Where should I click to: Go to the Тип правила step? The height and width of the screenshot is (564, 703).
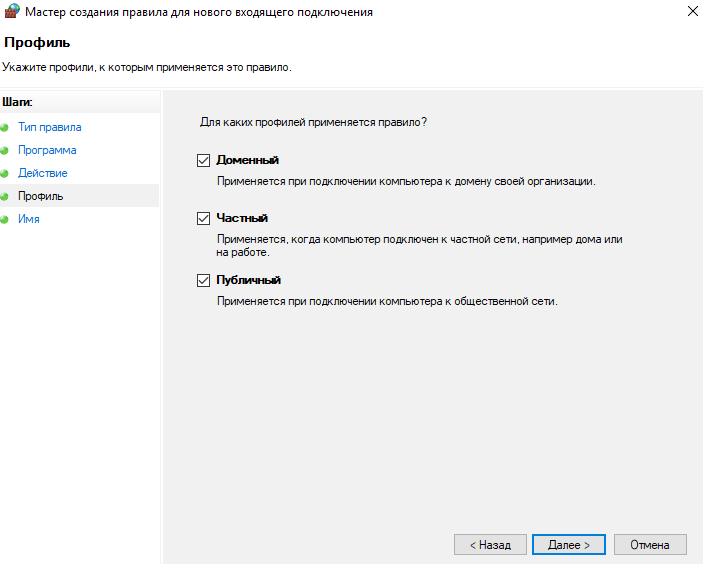(50, 127)
